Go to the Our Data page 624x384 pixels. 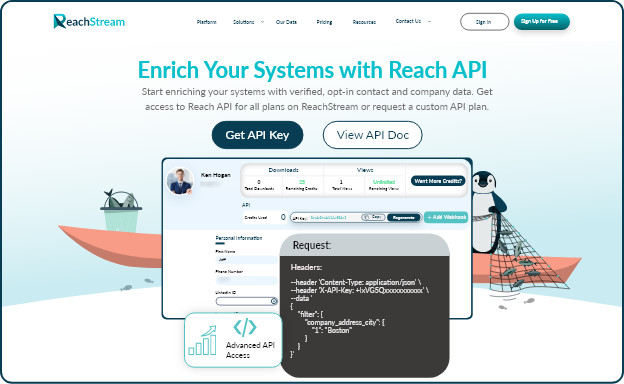[x=286, y=22]
